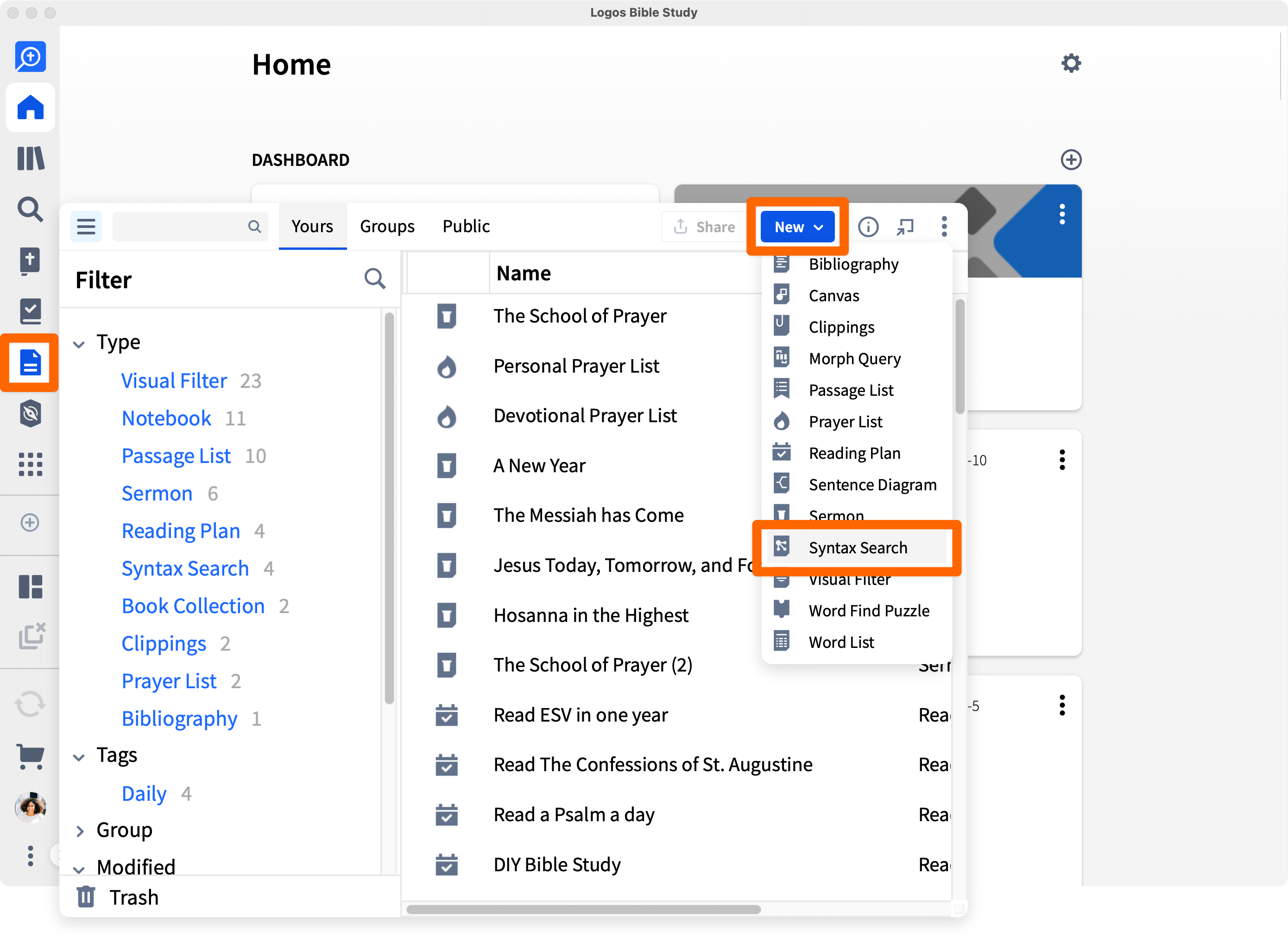This screenshot has height=938, width=1288.
Task: Choose Word List from New menu
Action: (x=857, y=642)
